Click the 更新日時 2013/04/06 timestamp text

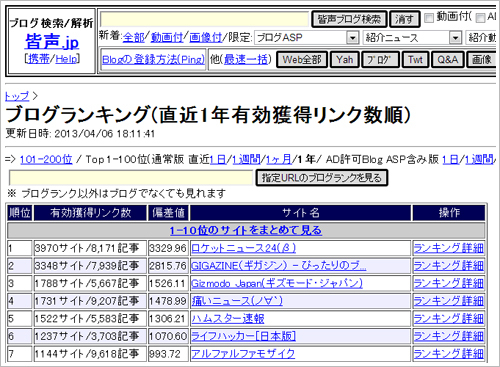tap(80, 134)
